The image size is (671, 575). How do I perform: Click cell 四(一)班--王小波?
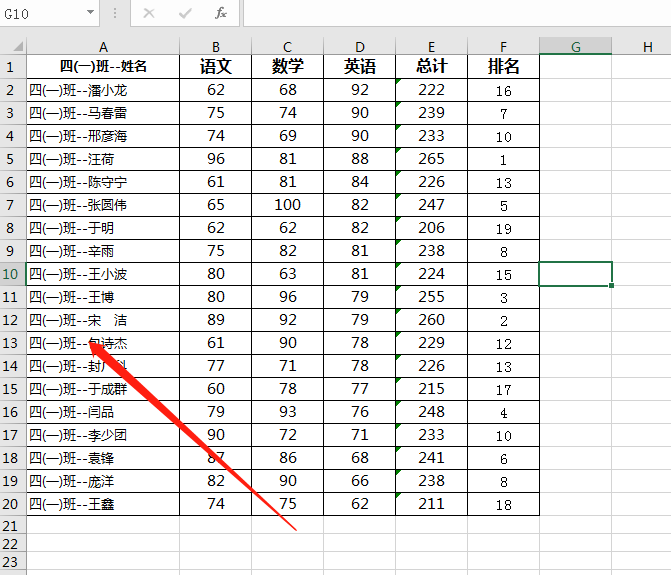tap(103, 274)
